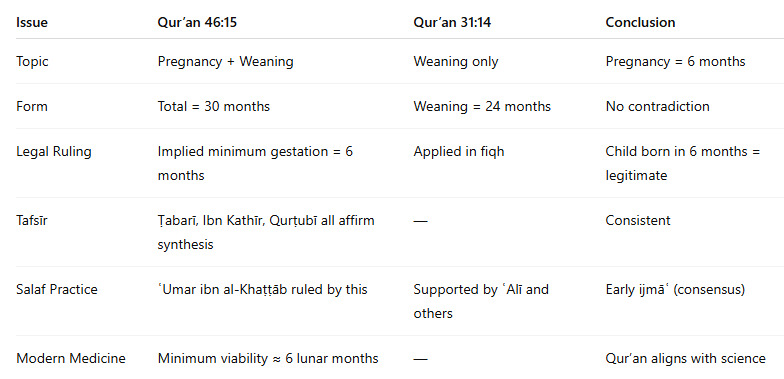Viewport: 784px width, 379px height.
Task: Click the Modern Medicine row label
Action: 70,358
